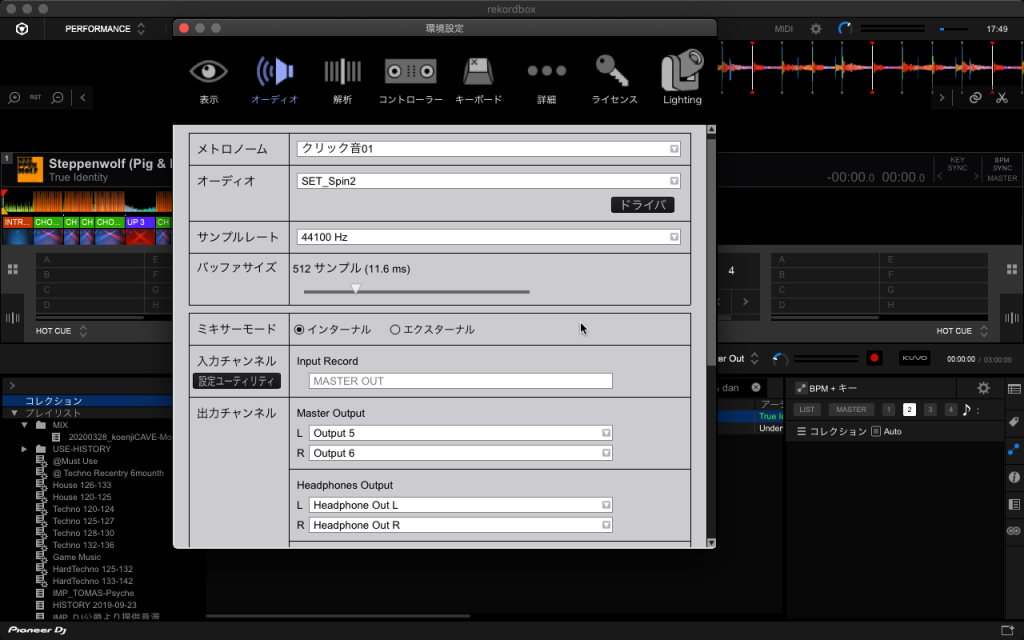Open the 解析 (Analysis) preferences tab
Screen dimensions: 1024x640
(x=342, y=81)
